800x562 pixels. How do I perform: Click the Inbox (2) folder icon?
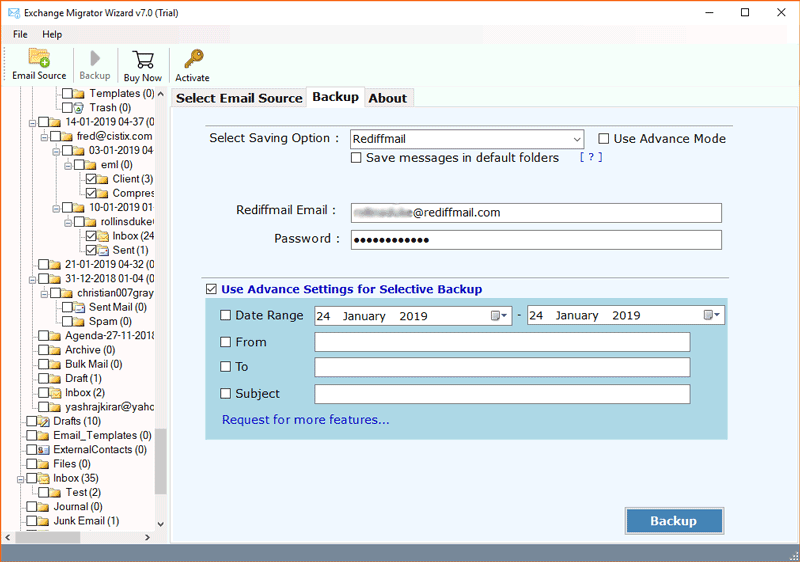tap(56, 393)
